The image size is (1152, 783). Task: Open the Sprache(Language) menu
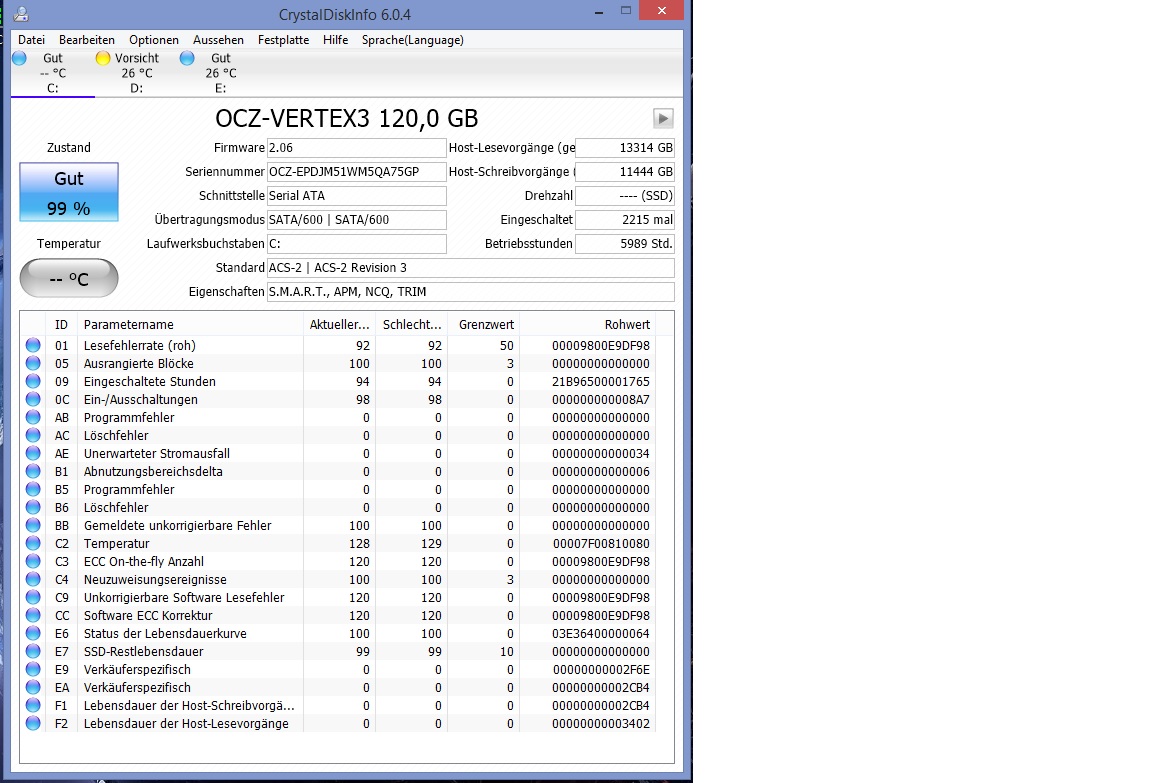(413, 40)
